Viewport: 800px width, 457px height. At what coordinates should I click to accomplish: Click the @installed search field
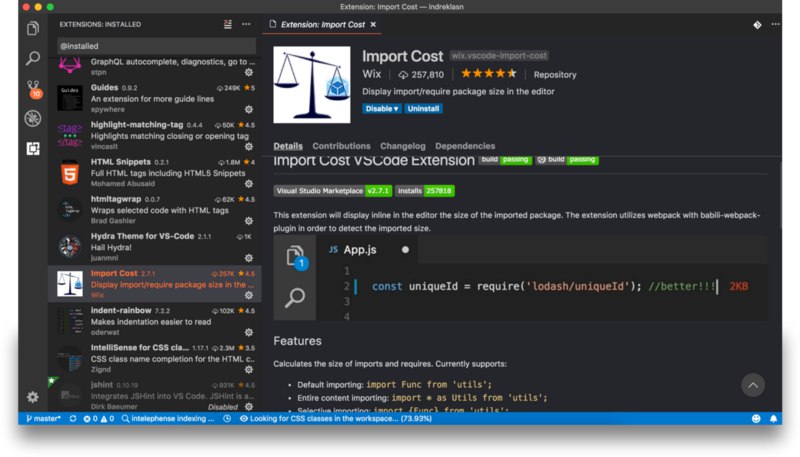(156, 46)
